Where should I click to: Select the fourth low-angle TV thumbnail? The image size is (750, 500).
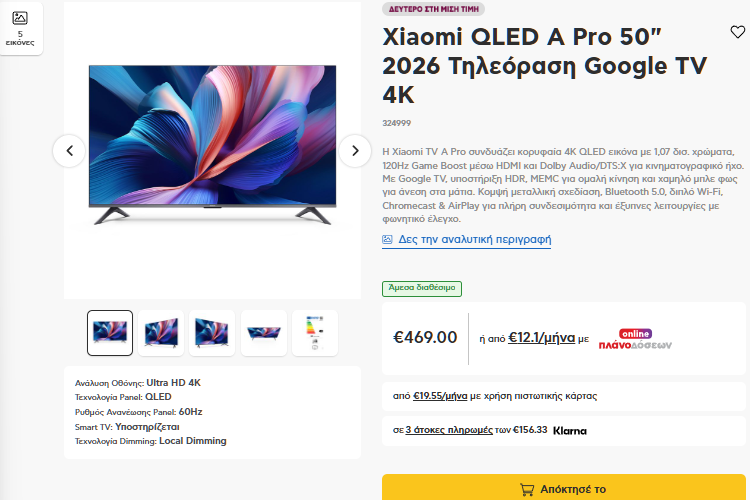(264, 332)
